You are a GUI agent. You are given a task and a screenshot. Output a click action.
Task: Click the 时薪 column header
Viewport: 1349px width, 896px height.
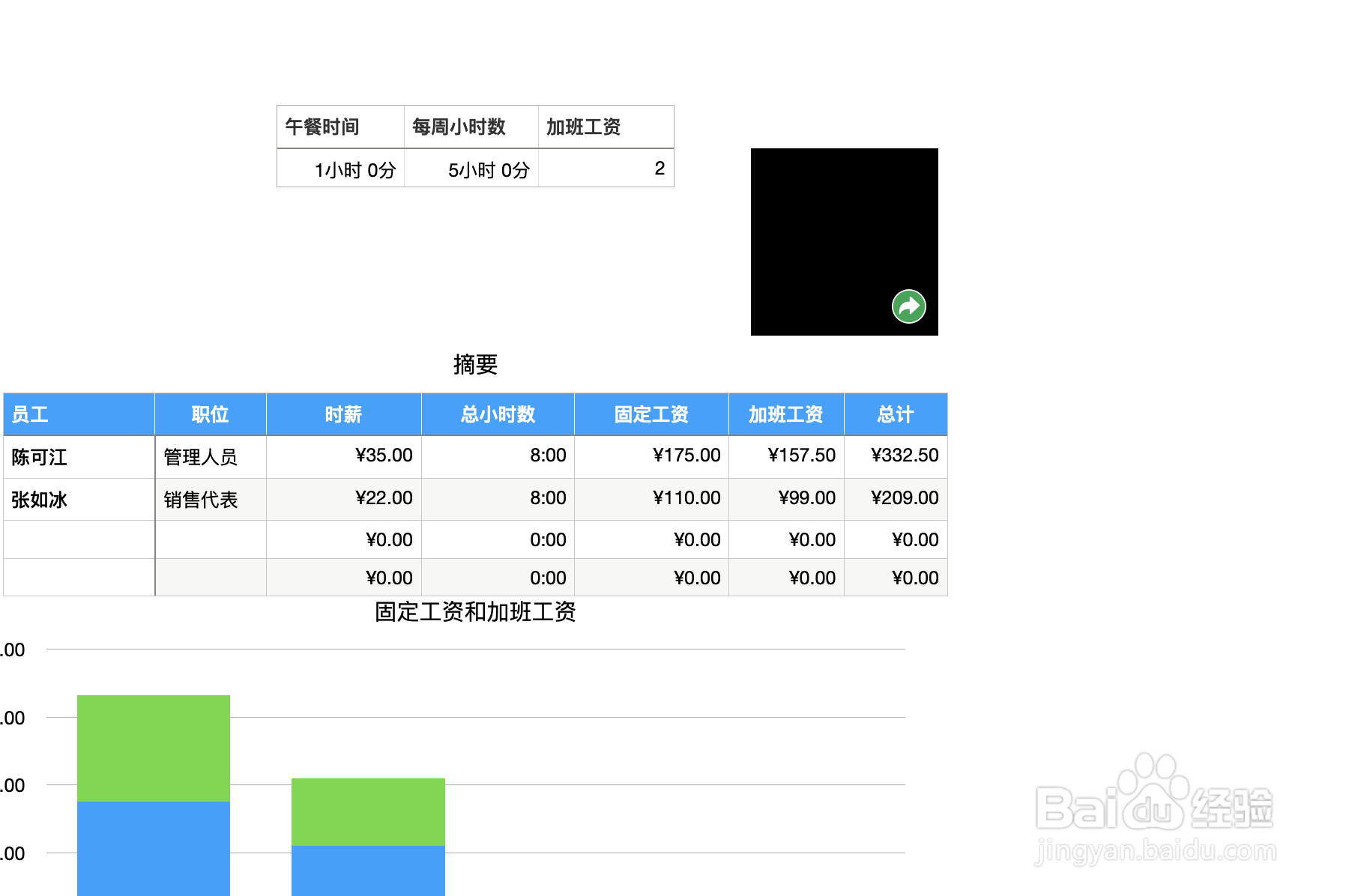coord(342,414)
